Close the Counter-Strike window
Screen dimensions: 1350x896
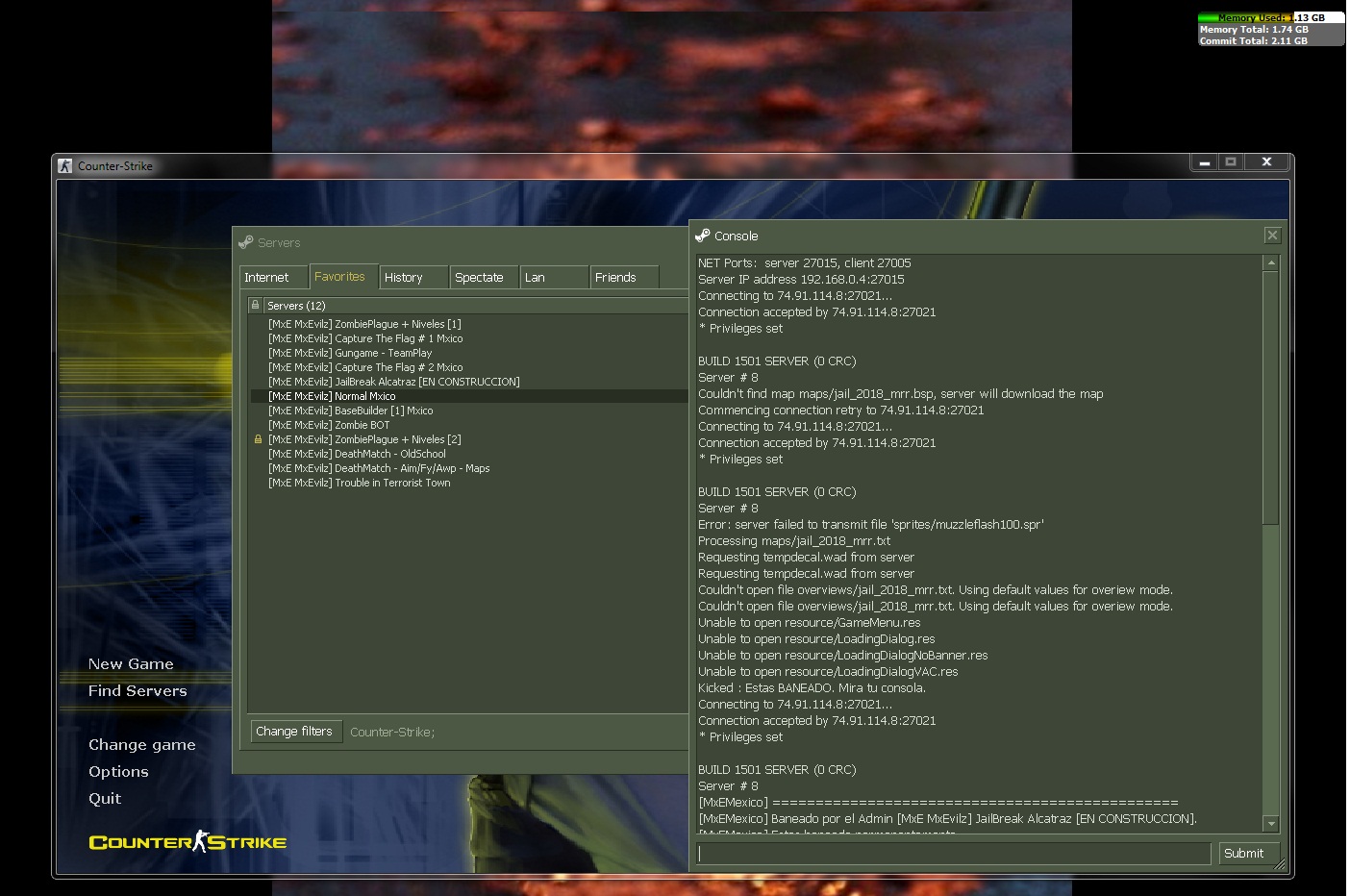[1267, 162]
